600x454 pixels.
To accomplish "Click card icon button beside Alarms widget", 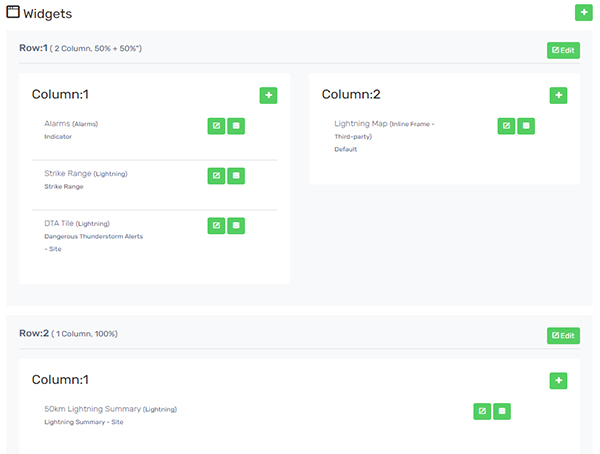I will tap(236, 126).
